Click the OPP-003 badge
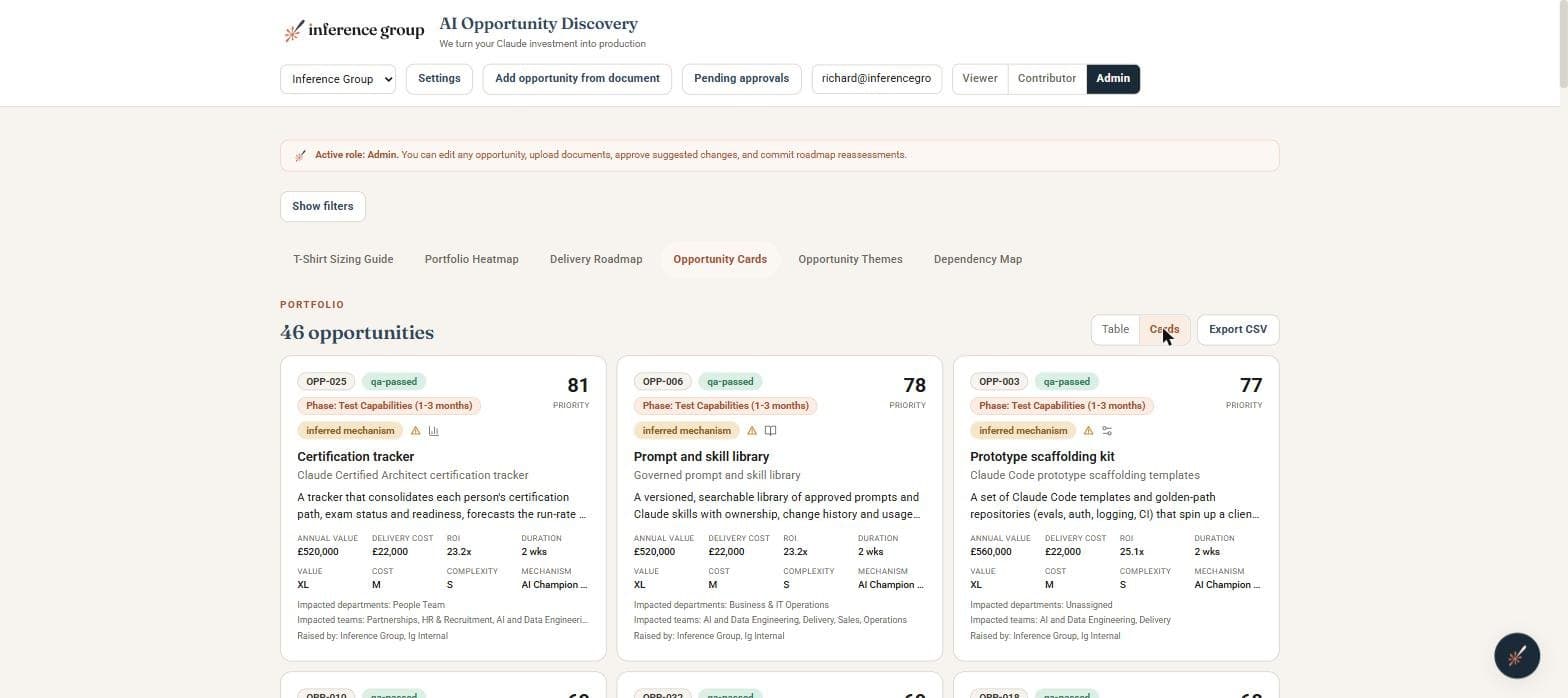The image size is (1568, 698). click(x=999, y=382)
